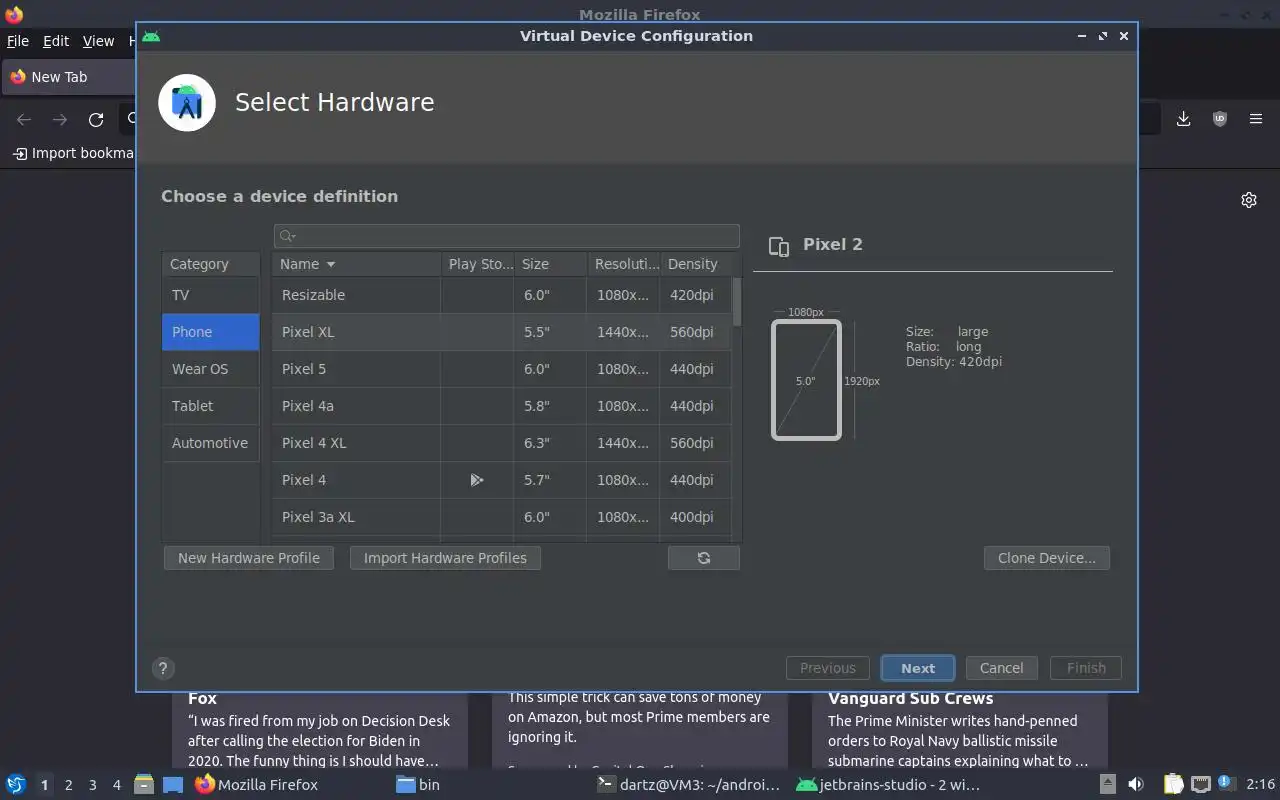
Task: Click the uBlock shield icon in Firefox toolbar
Action: point(1219,119)
